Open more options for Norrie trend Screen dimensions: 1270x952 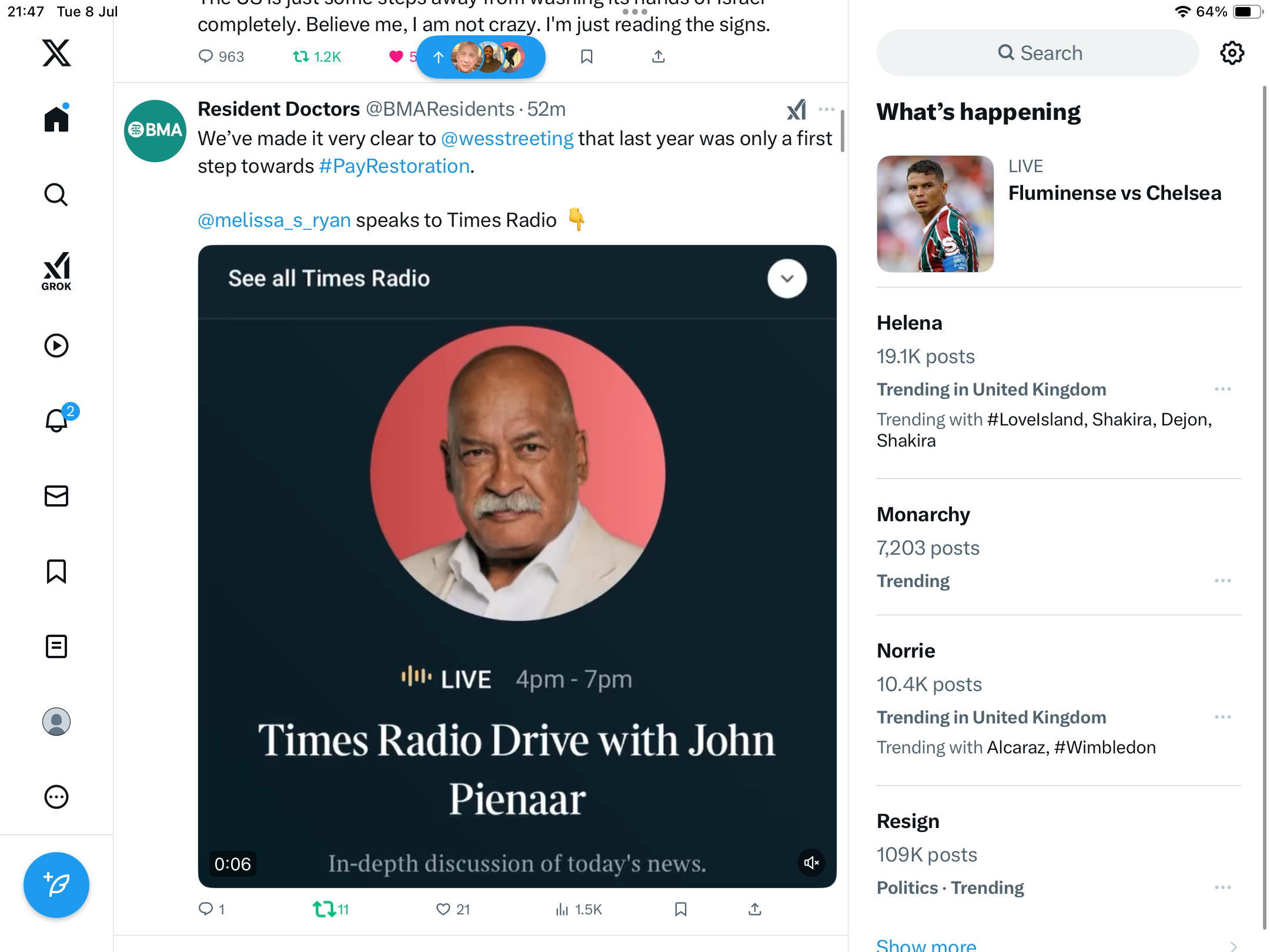(1222, 717)
